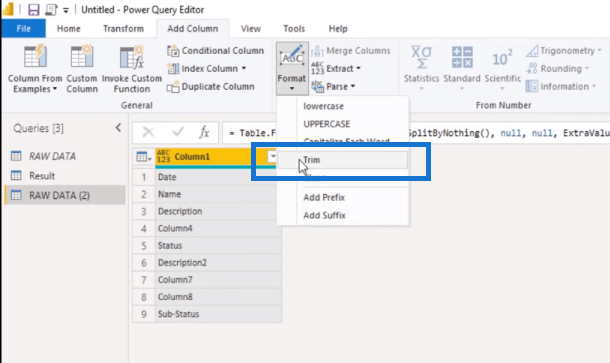Open the Scientific operations menu
Image resolution: width=610 pixels, height=363 pixels.
click(x=503, y=69)
